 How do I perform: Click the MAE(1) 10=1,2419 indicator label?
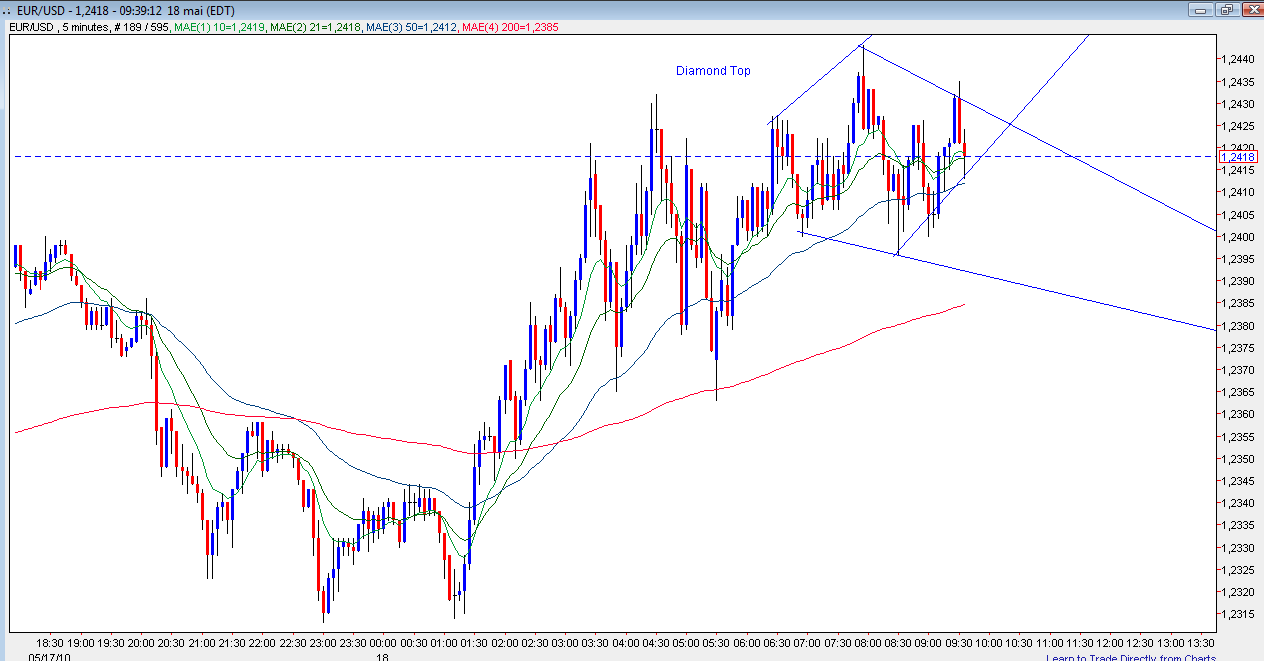click(x=219, y=27)
